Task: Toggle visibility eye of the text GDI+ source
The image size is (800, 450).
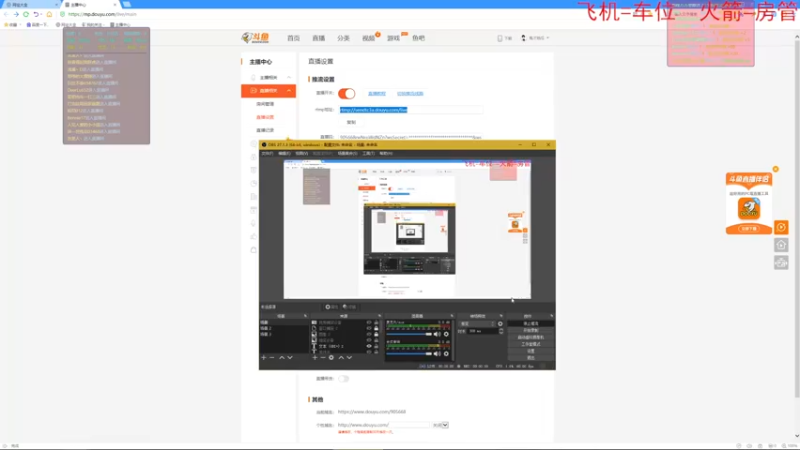Action: [369, 346]
